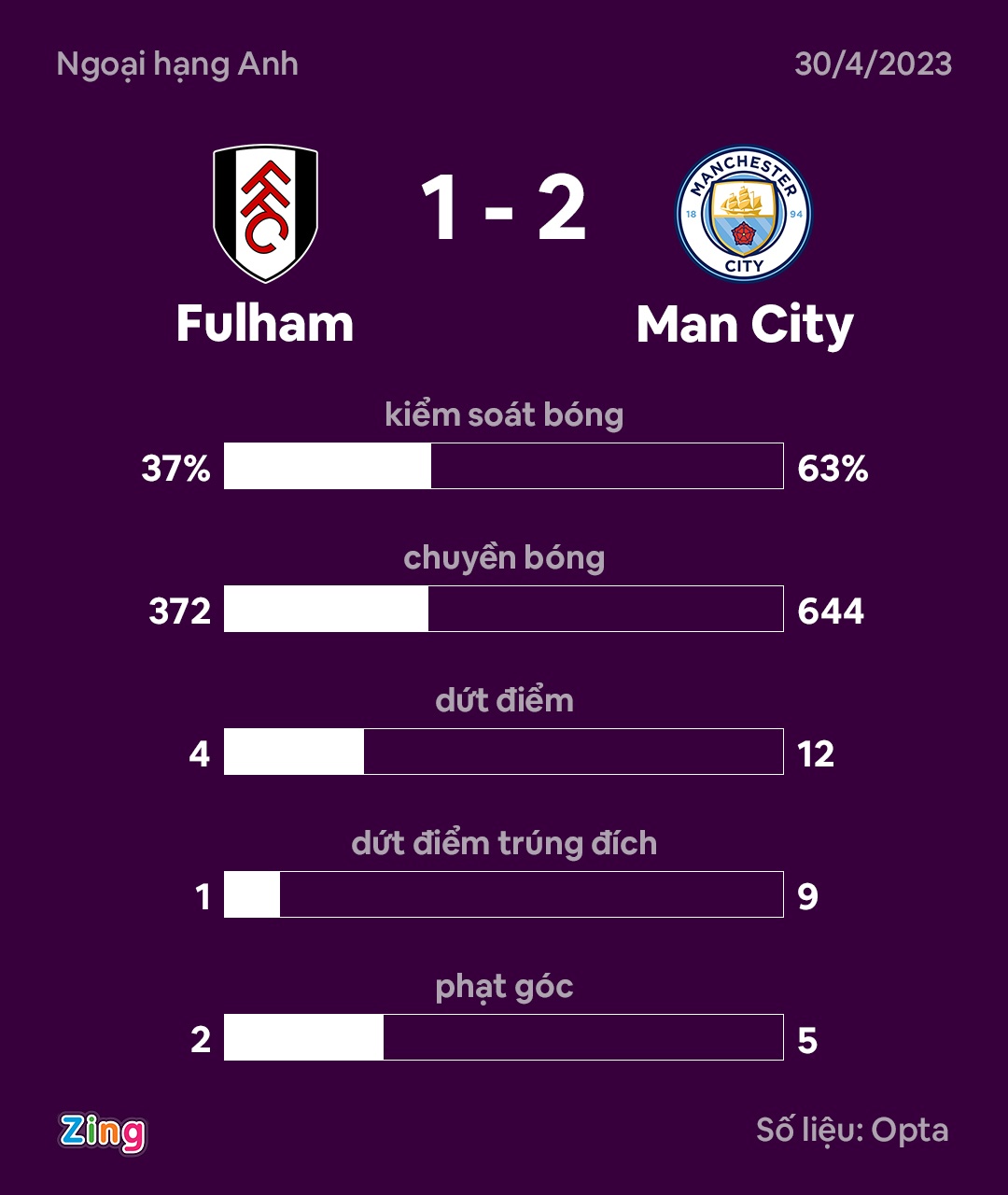This screenshot has height=1195, width=1008.
Task: Click the Zing logo
Action: pyautogui.click(x=103, y=1132)
